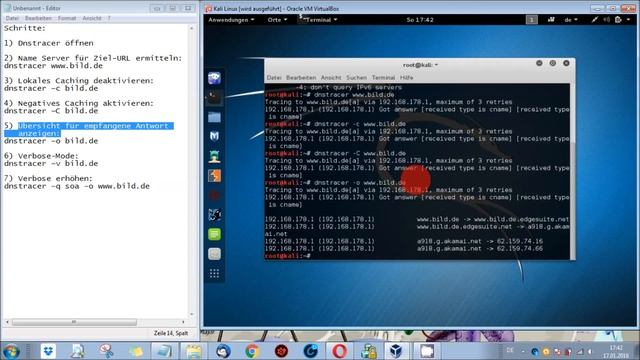The image size is (640, 360).
Task: Open Format menu in Notepad editor
Action: (67, 18)
